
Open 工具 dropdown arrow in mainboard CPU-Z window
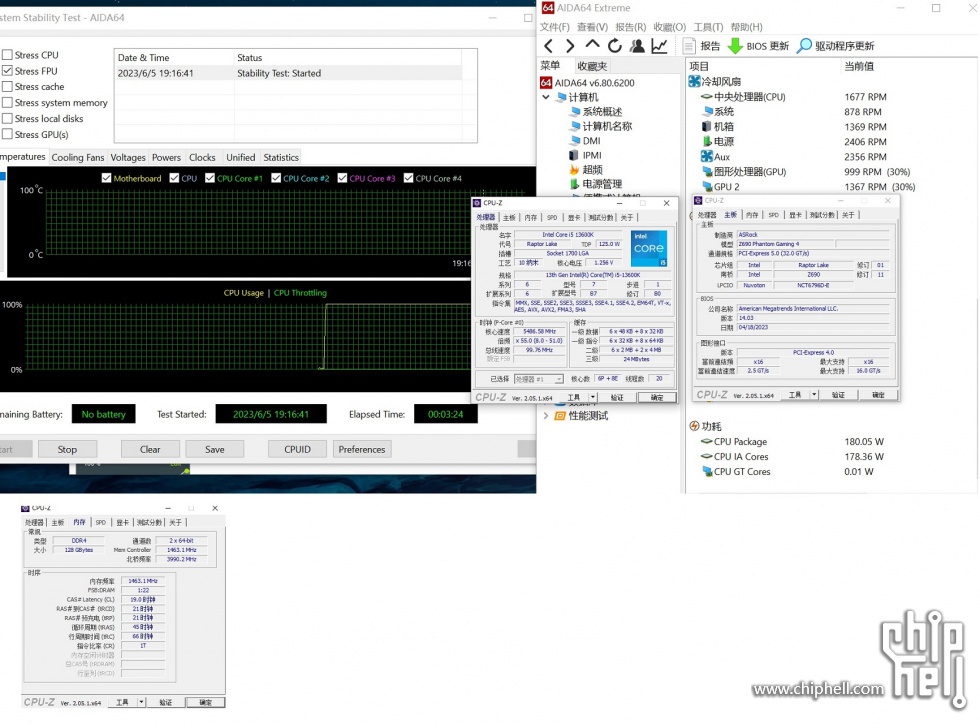(x=814, y=395)
